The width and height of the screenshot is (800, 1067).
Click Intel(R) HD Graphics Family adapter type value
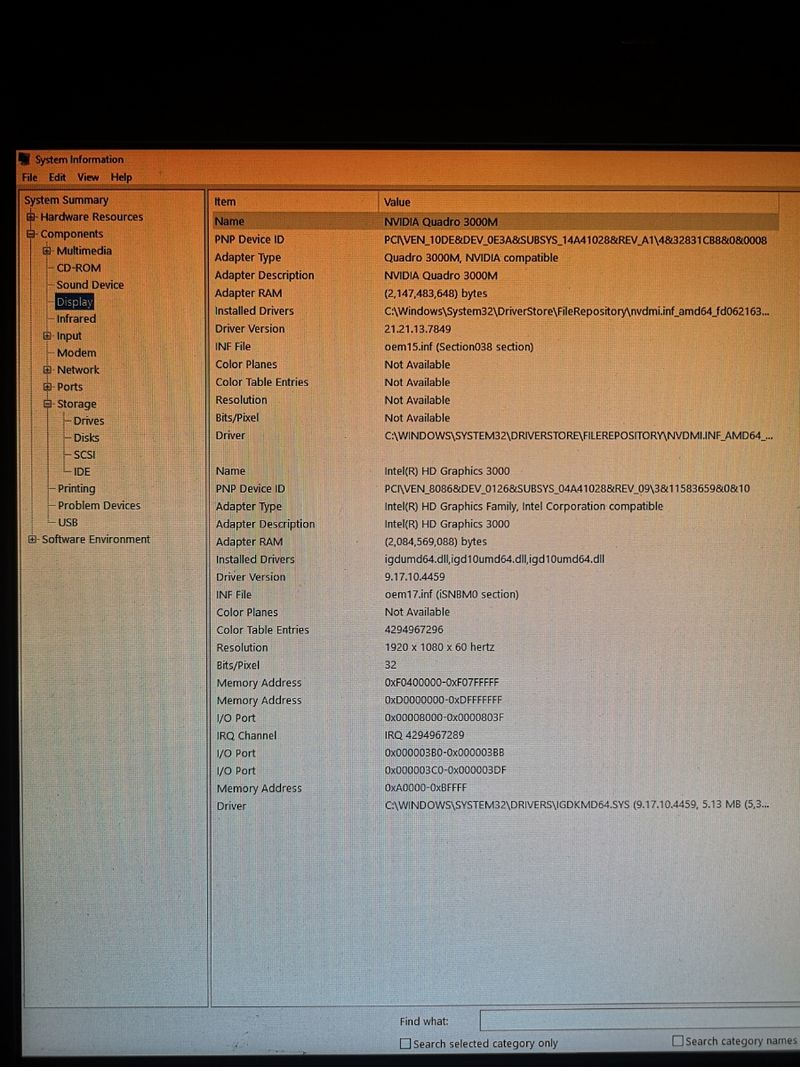[524, 506]
